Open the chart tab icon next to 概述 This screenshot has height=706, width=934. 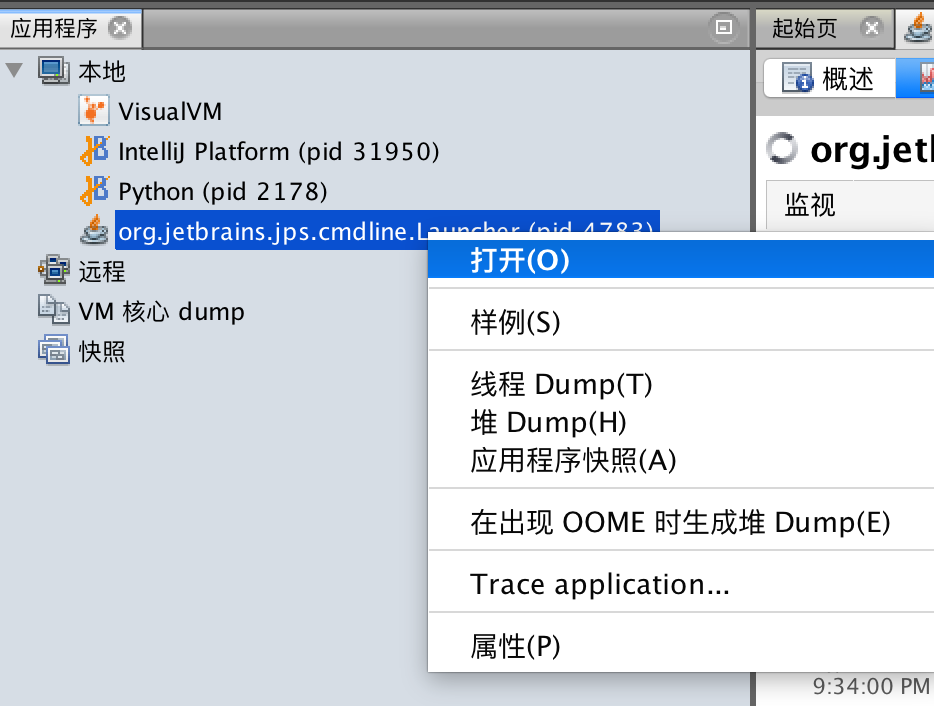[927, 78]
